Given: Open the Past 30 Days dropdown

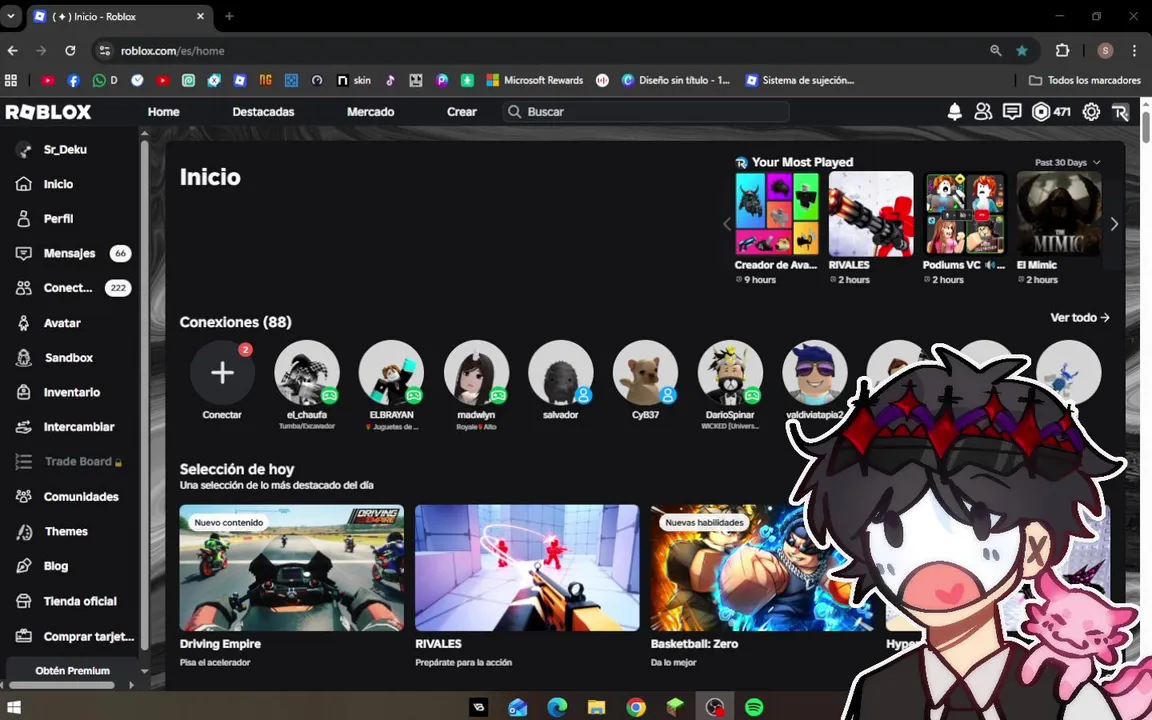Looking at the screenshot, I should click(x=1068, y=162).
